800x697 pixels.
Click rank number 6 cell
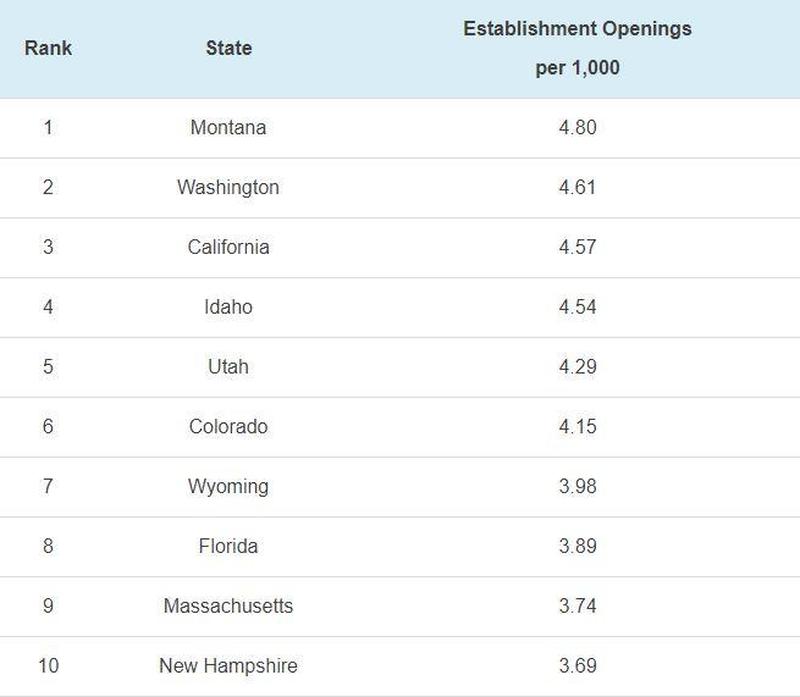click(x=48, y=427)
